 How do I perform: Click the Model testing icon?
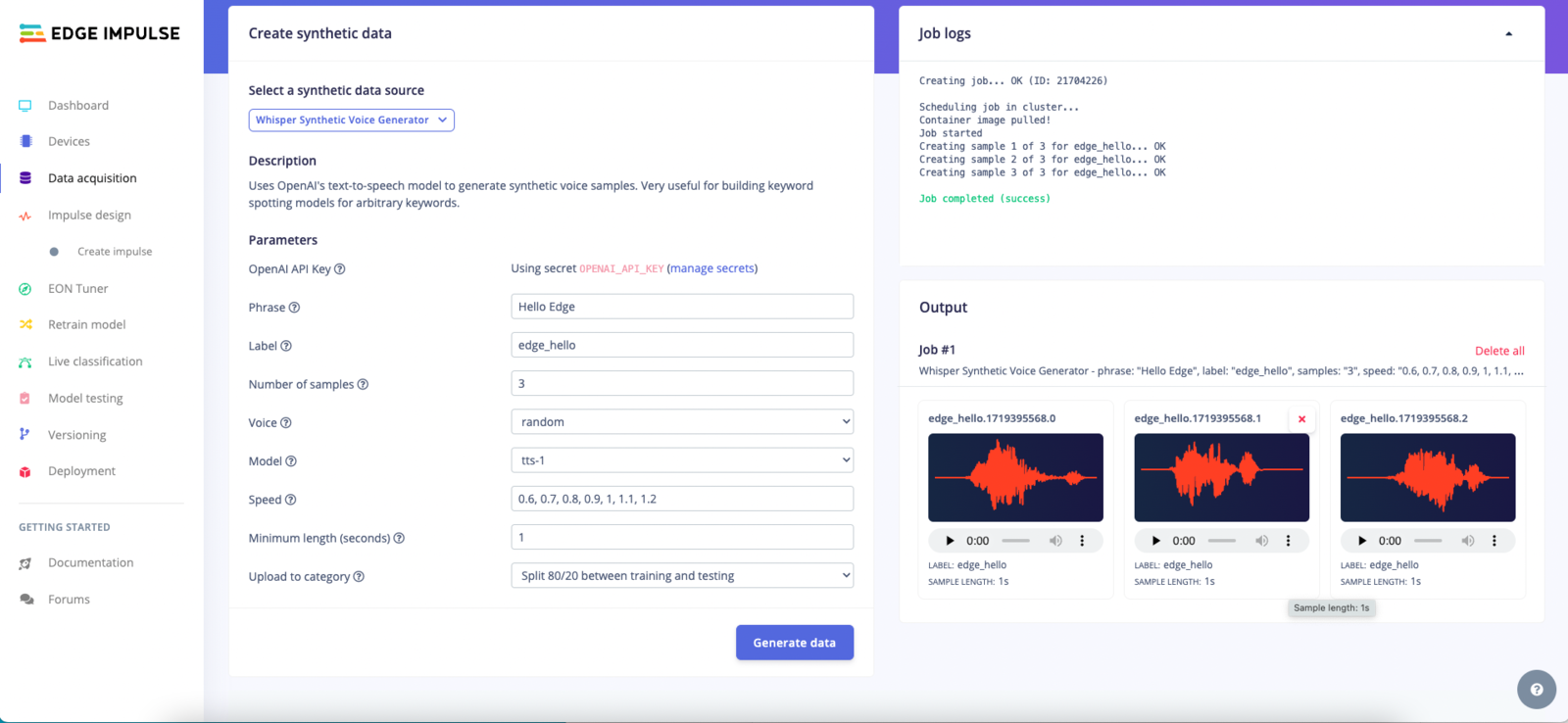click(x=25, y=398)
